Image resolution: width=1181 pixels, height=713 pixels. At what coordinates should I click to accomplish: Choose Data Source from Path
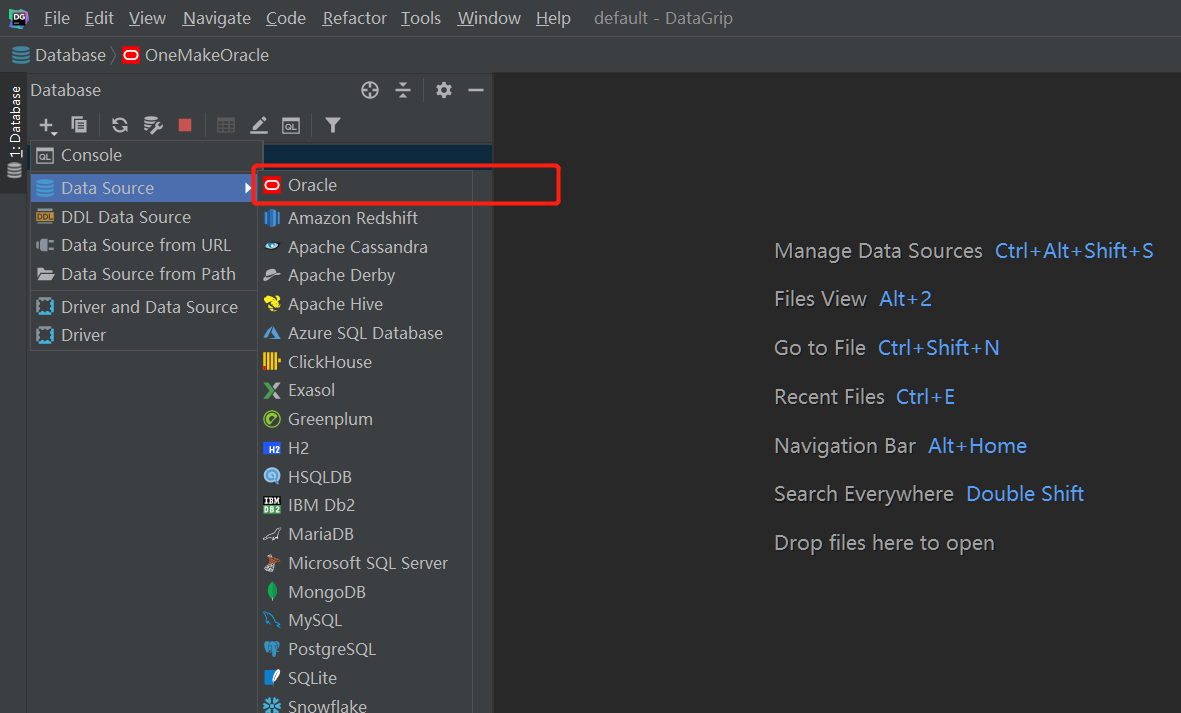[143, 274]
